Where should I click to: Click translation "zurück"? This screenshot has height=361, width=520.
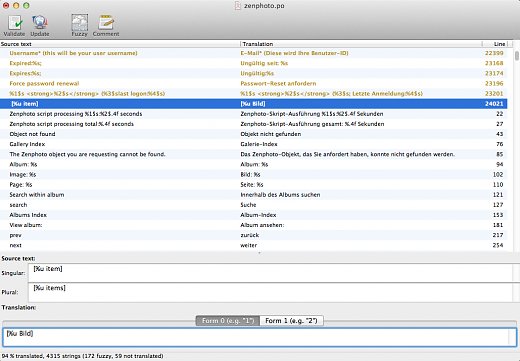coord(250,235)
